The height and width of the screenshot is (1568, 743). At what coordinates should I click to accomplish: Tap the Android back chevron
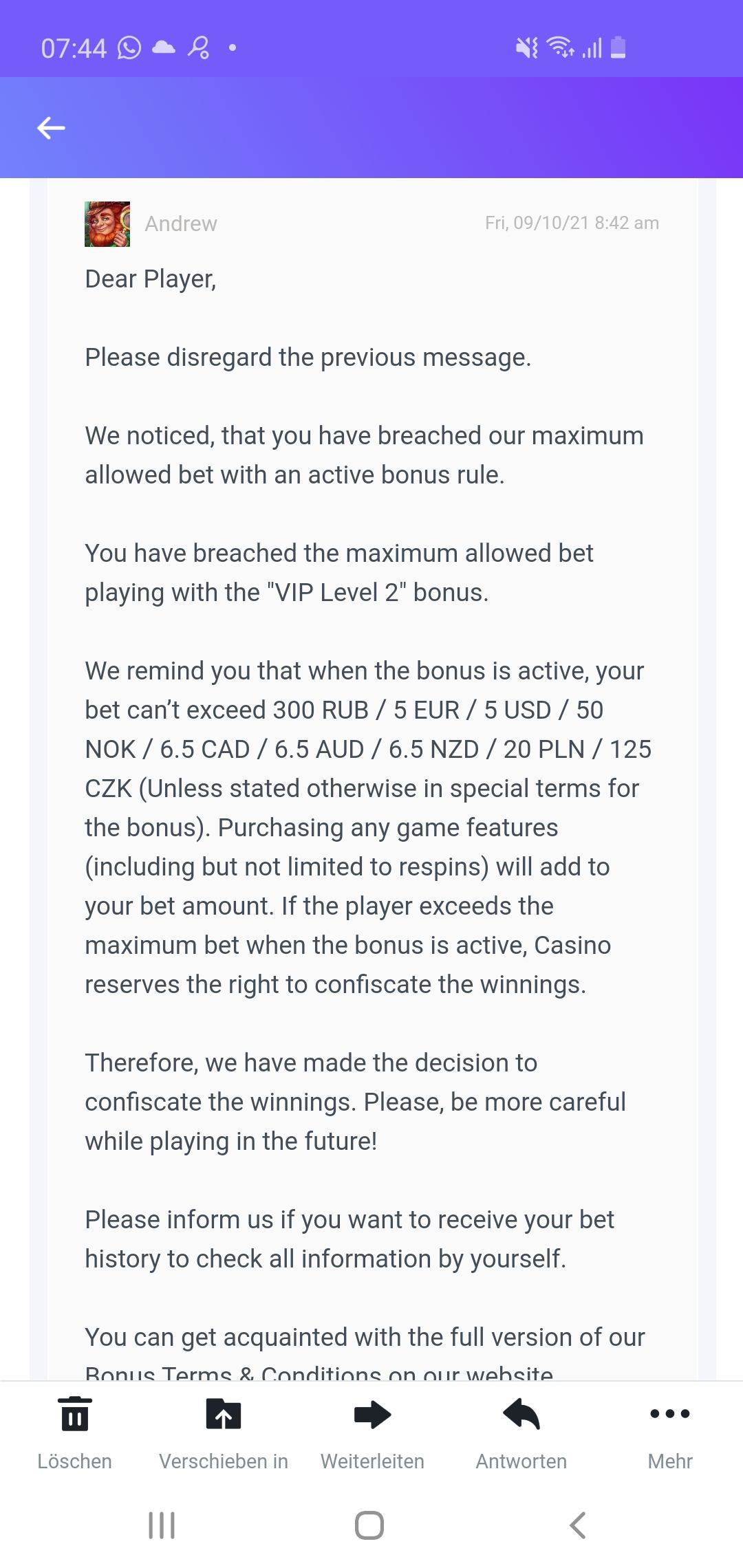(578, 1525)
